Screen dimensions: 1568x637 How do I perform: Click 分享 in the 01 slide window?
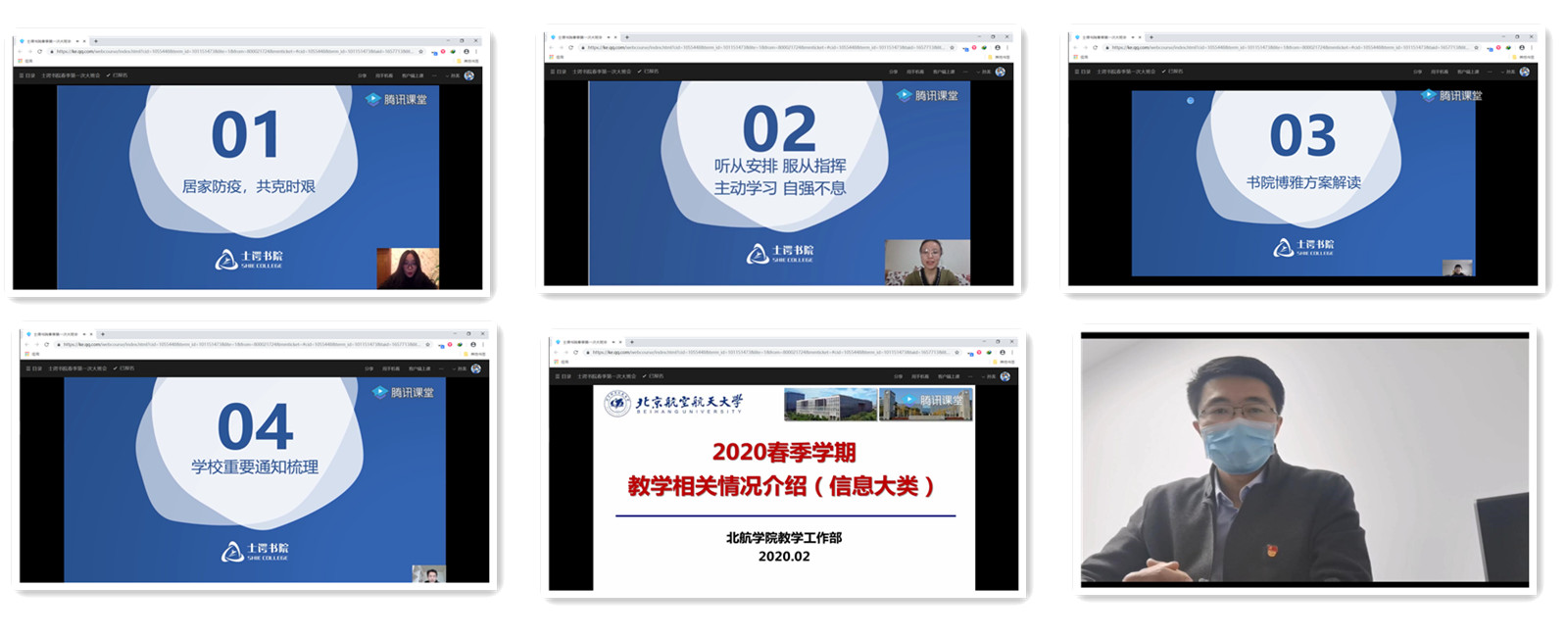click(362, 75)
